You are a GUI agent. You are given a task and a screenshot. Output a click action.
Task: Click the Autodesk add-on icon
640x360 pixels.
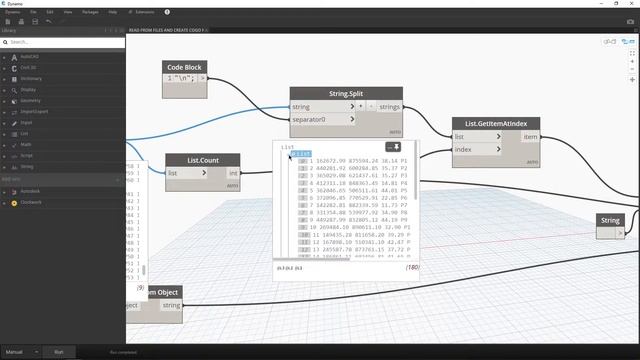click(14, 192)
